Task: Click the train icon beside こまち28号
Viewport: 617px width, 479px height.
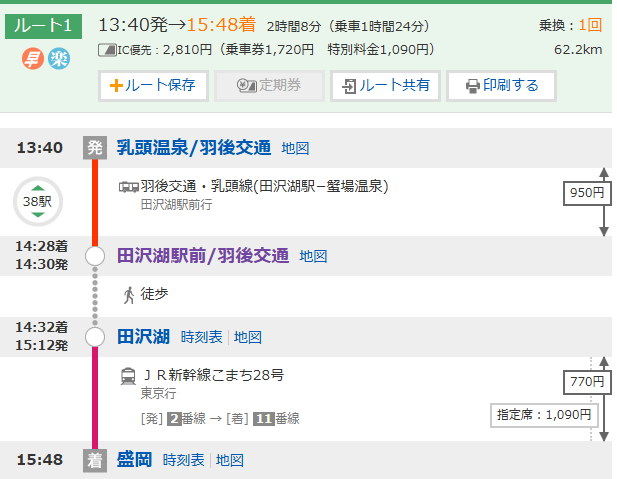Action: [129, 376]
